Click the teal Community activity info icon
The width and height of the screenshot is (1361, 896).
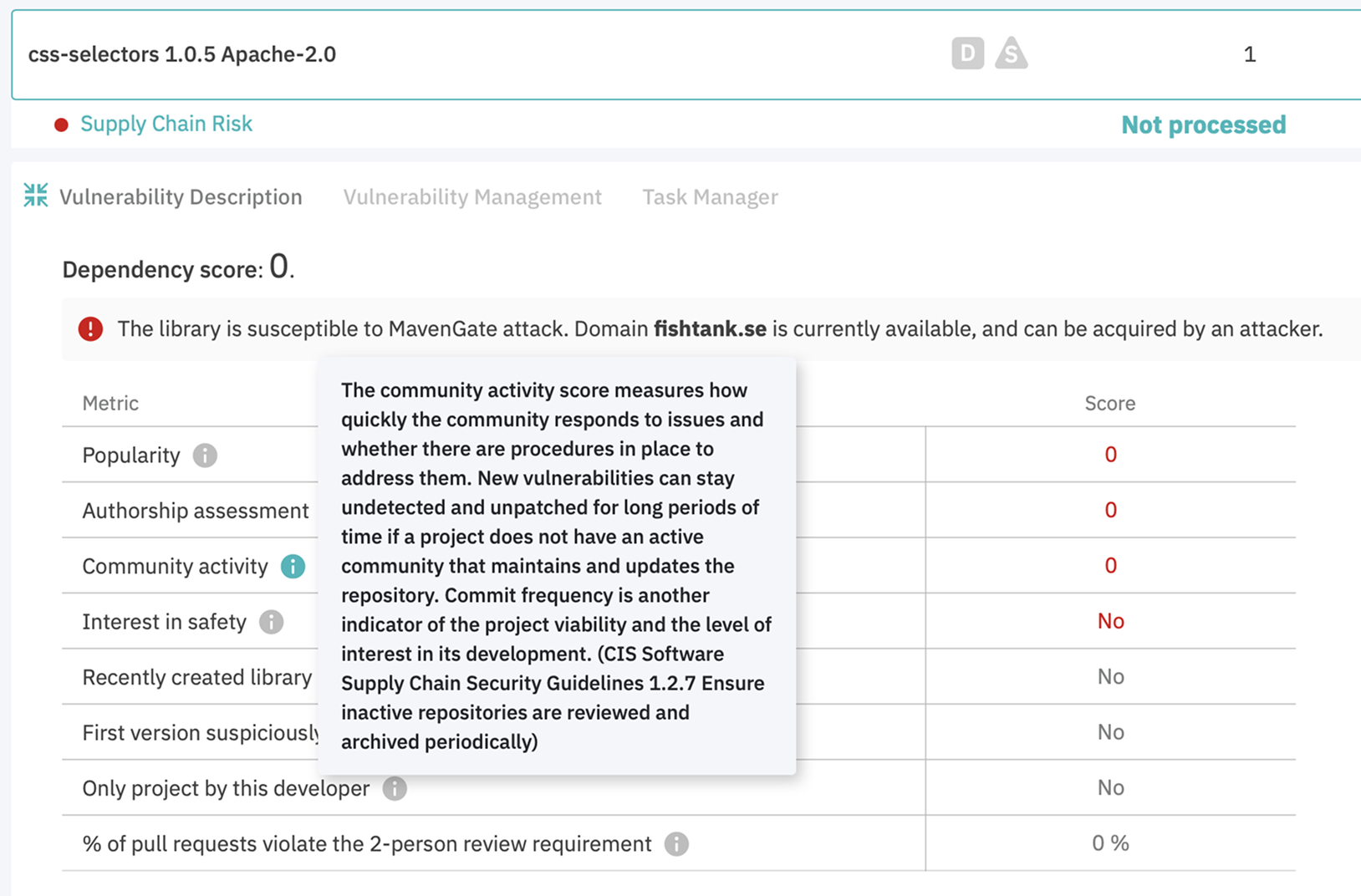[293, 566]
